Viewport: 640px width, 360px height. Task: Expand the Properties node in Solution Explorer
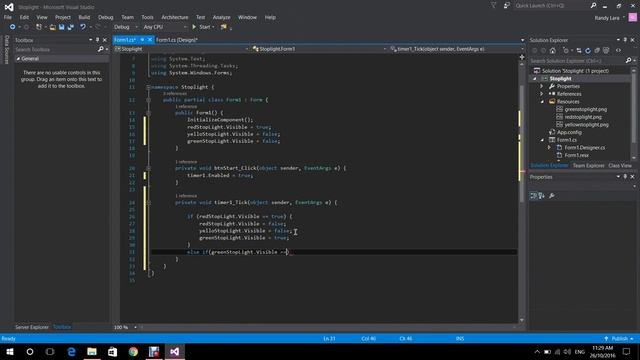click(x=542, y=87)
